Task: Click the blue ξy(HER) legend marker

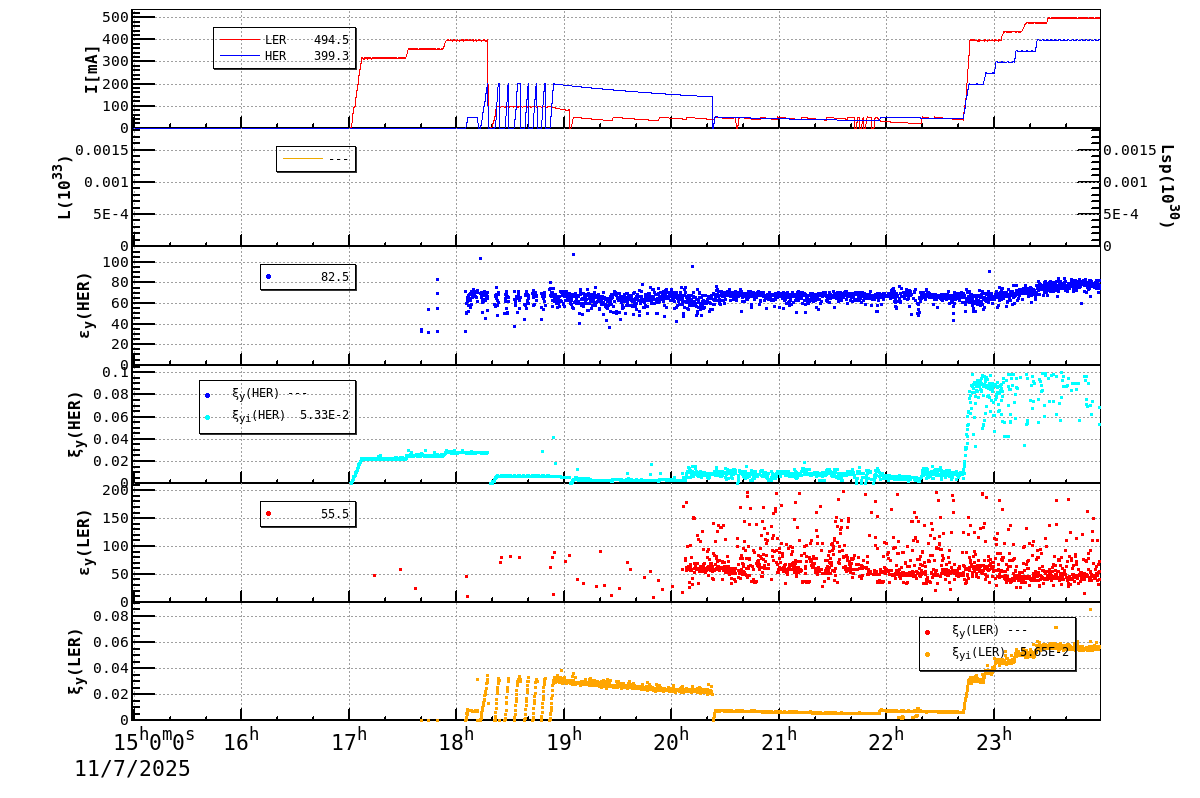Action: pyautogui.click(x=207, y=394)
